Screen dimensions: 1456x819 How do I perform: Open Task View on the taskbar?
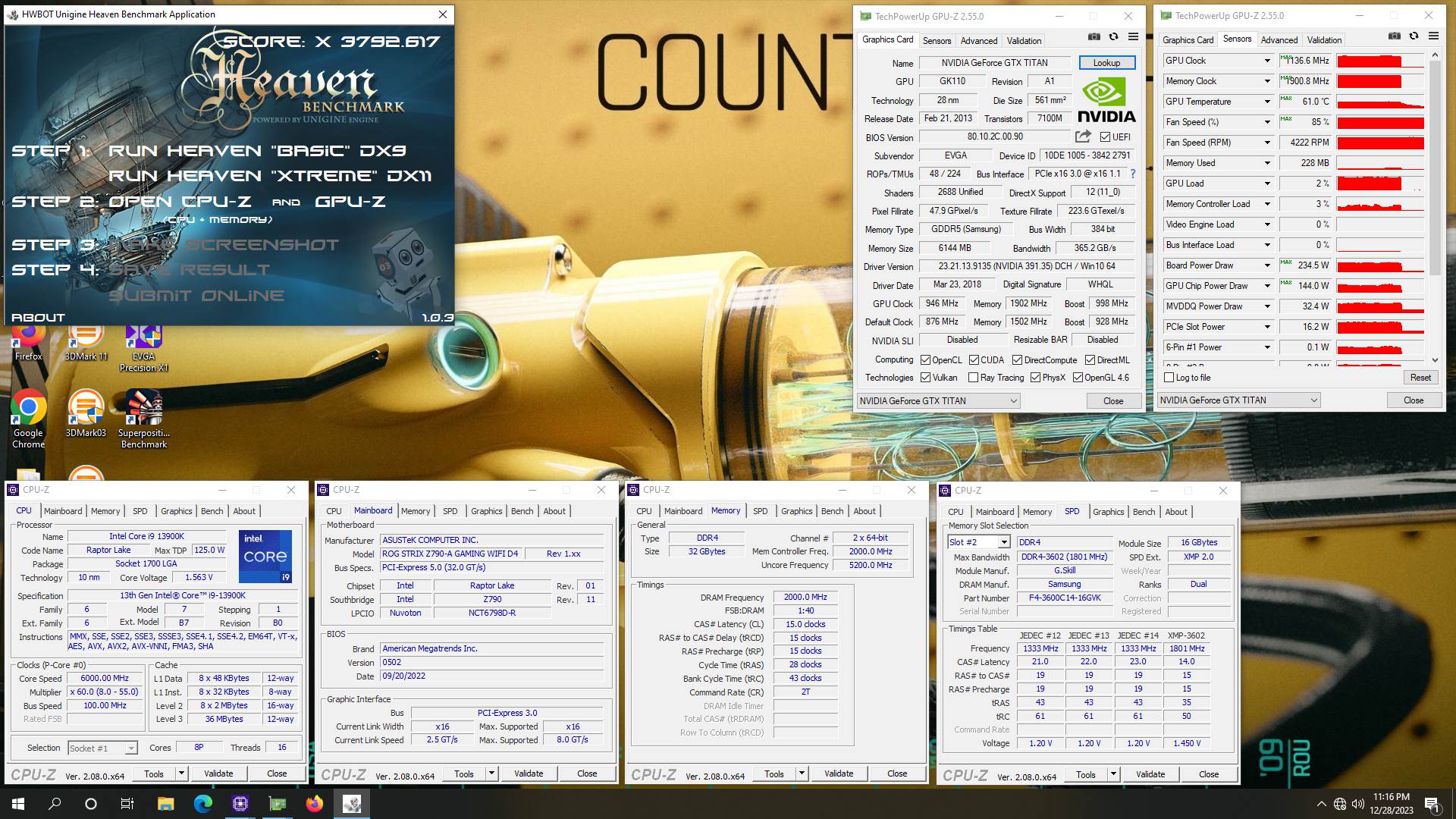[x=127, y=804]
